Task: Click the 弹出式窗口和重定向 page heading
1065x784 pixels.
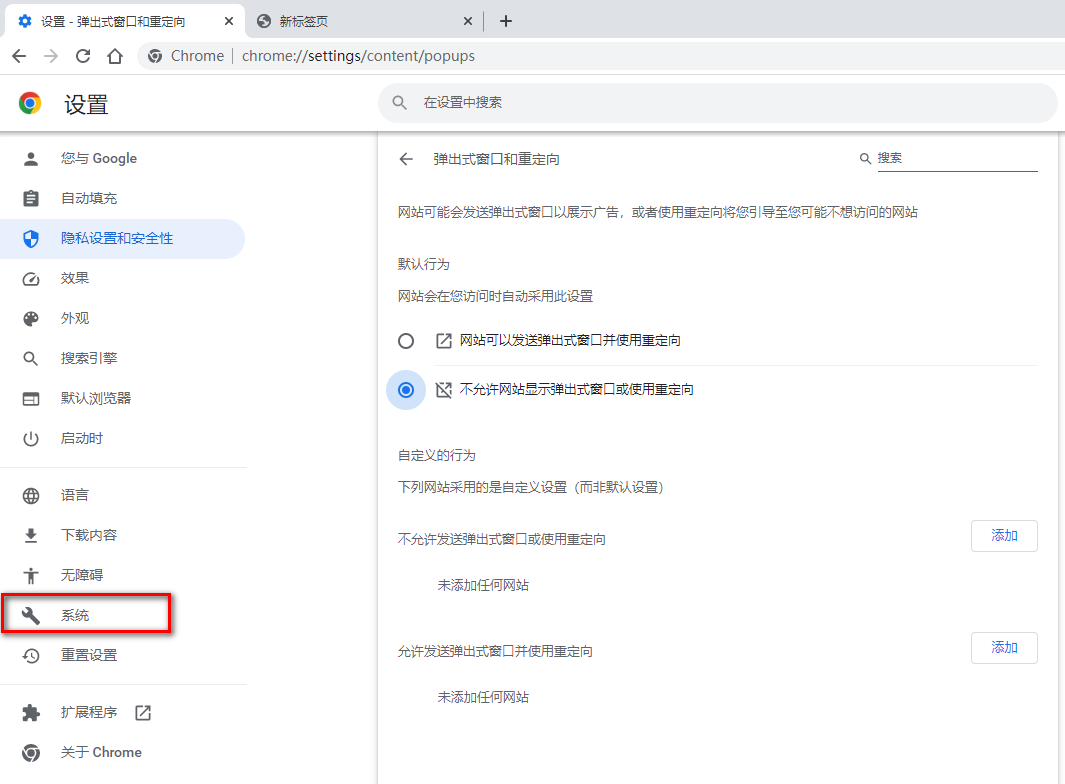Action: click(497, 159)
